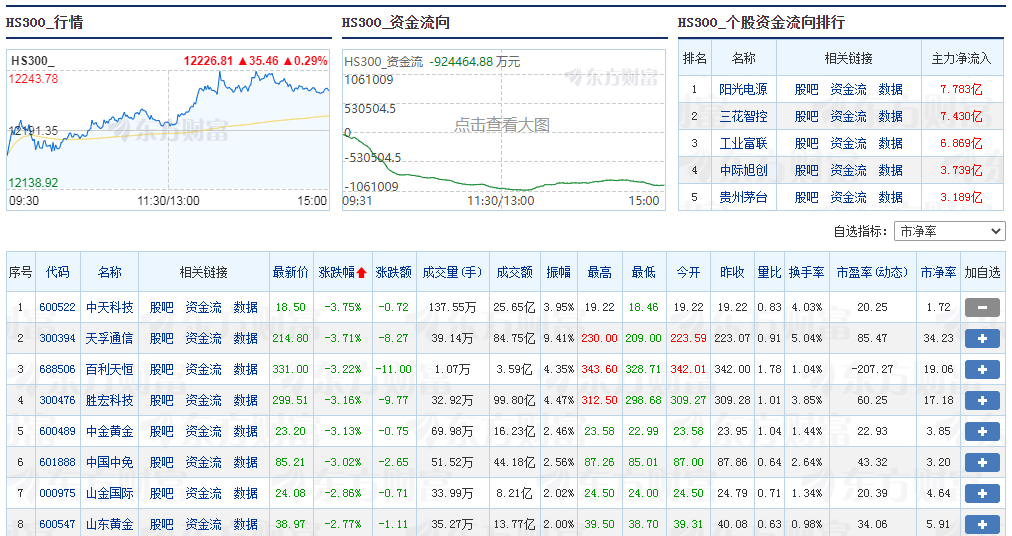The image size is (1012, 536).
Task: Open 贵州茅台 stock link in ranking
Action: pos(743,198)
